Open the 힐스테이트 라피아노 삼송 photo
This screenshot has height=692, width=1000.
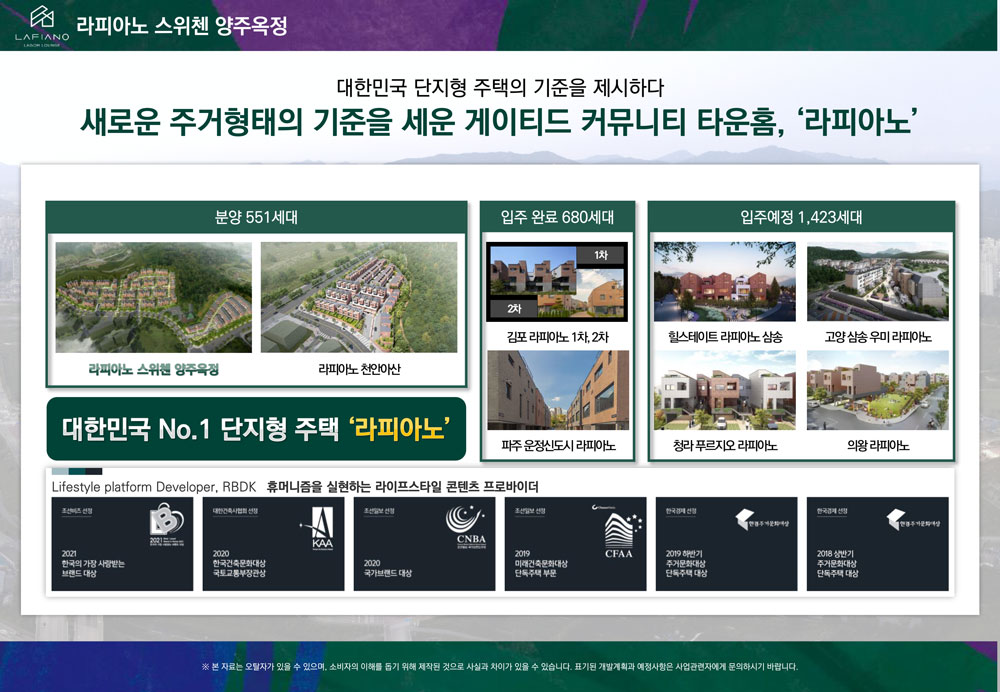724,281
